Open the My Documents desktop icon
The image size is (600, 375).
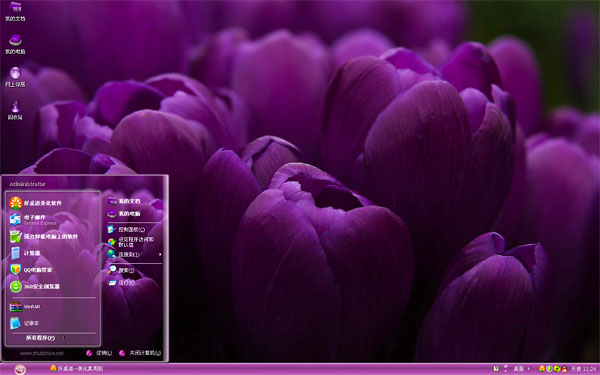(15, 11)
